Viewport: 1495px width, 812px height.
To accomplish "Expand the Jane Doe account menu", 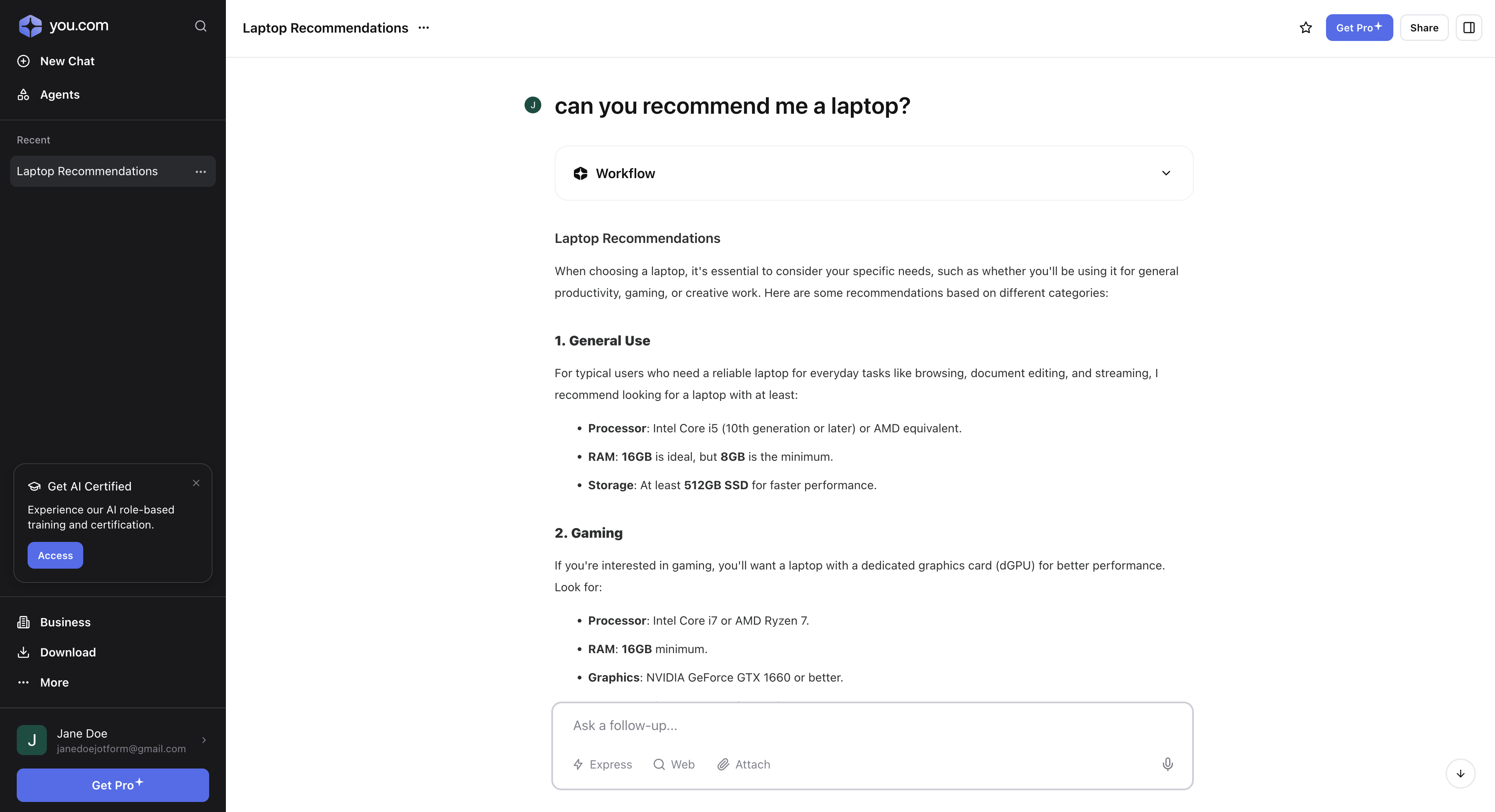I will 204,740.
